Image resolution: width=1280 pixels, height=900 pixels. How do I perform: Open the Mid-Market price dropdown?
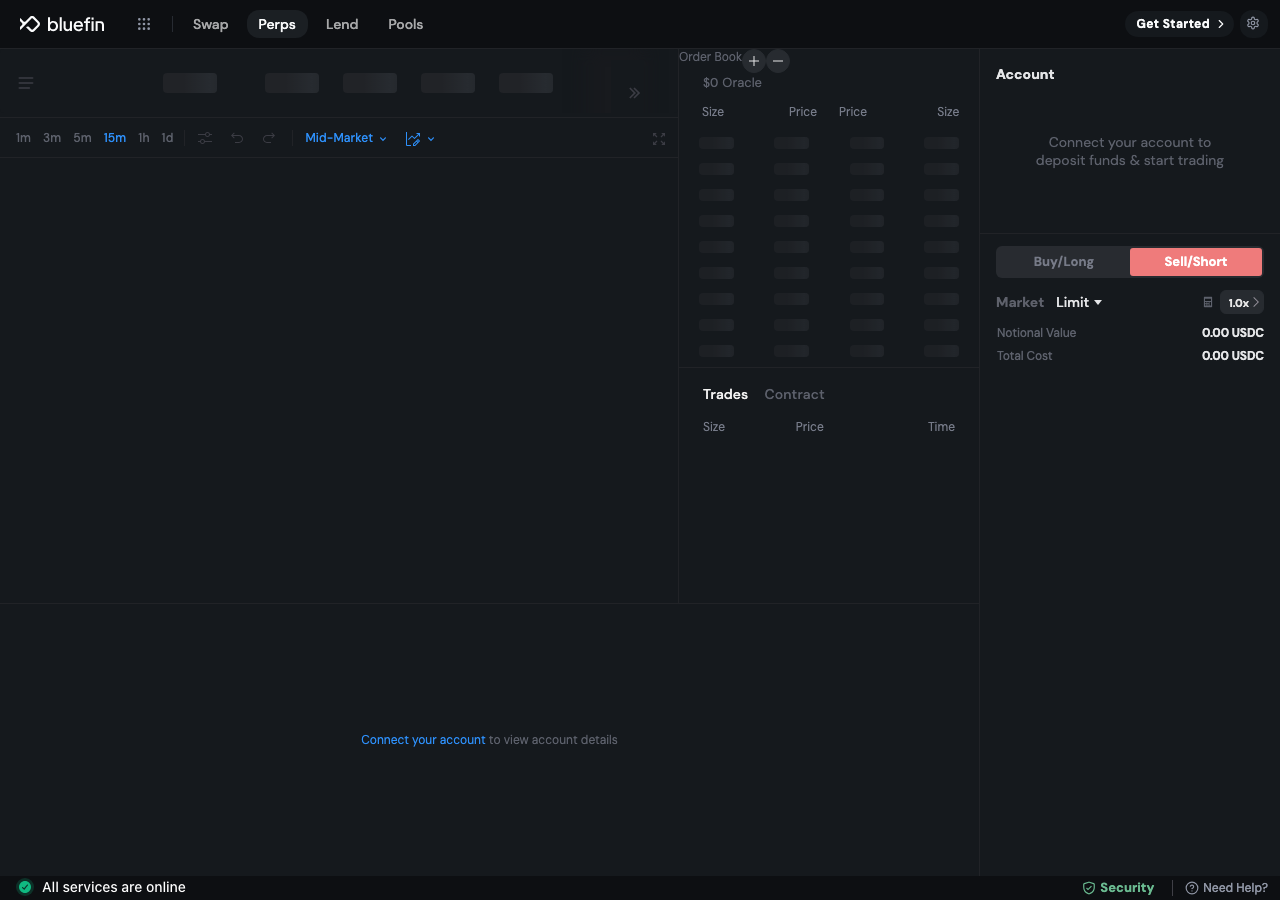(x=346, y=138)
